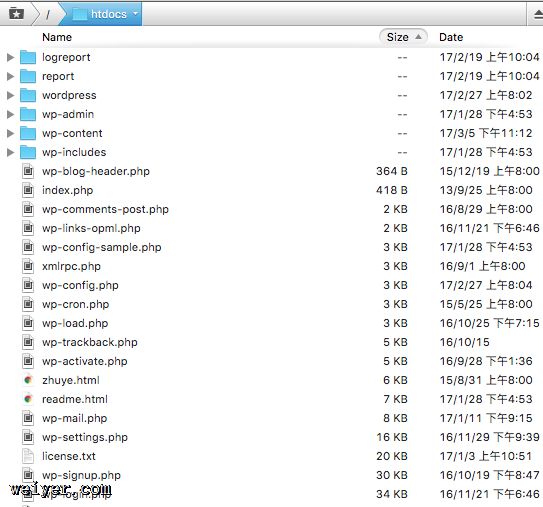Click the zhuye.html Chrome file icon
Viewport: 543px width, 507px height.
coord(28,380)
